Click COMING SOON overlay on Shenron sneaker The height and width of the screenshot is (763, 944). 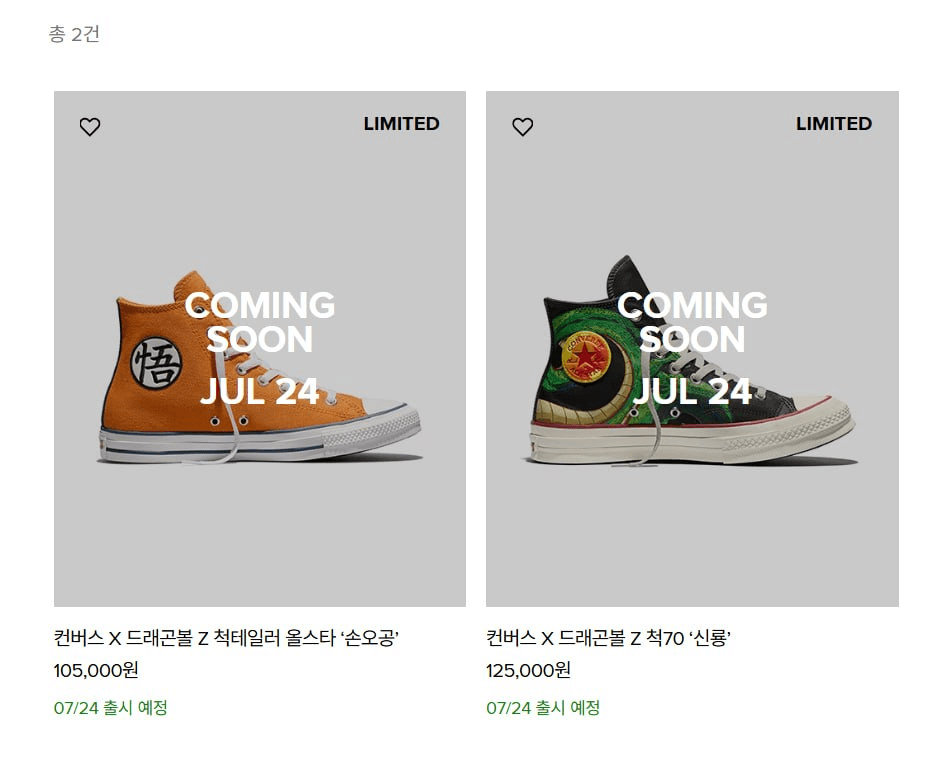point(692,322)
